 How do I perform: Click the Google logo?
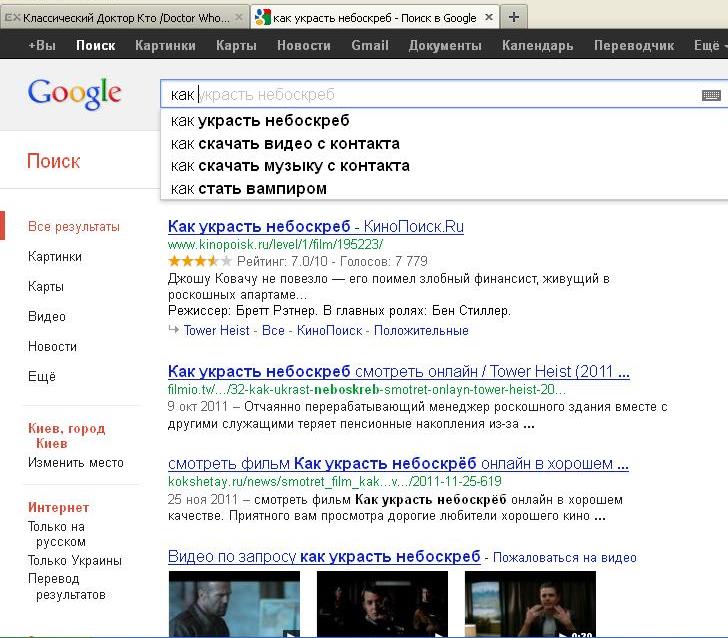click(x=75, y=93)
